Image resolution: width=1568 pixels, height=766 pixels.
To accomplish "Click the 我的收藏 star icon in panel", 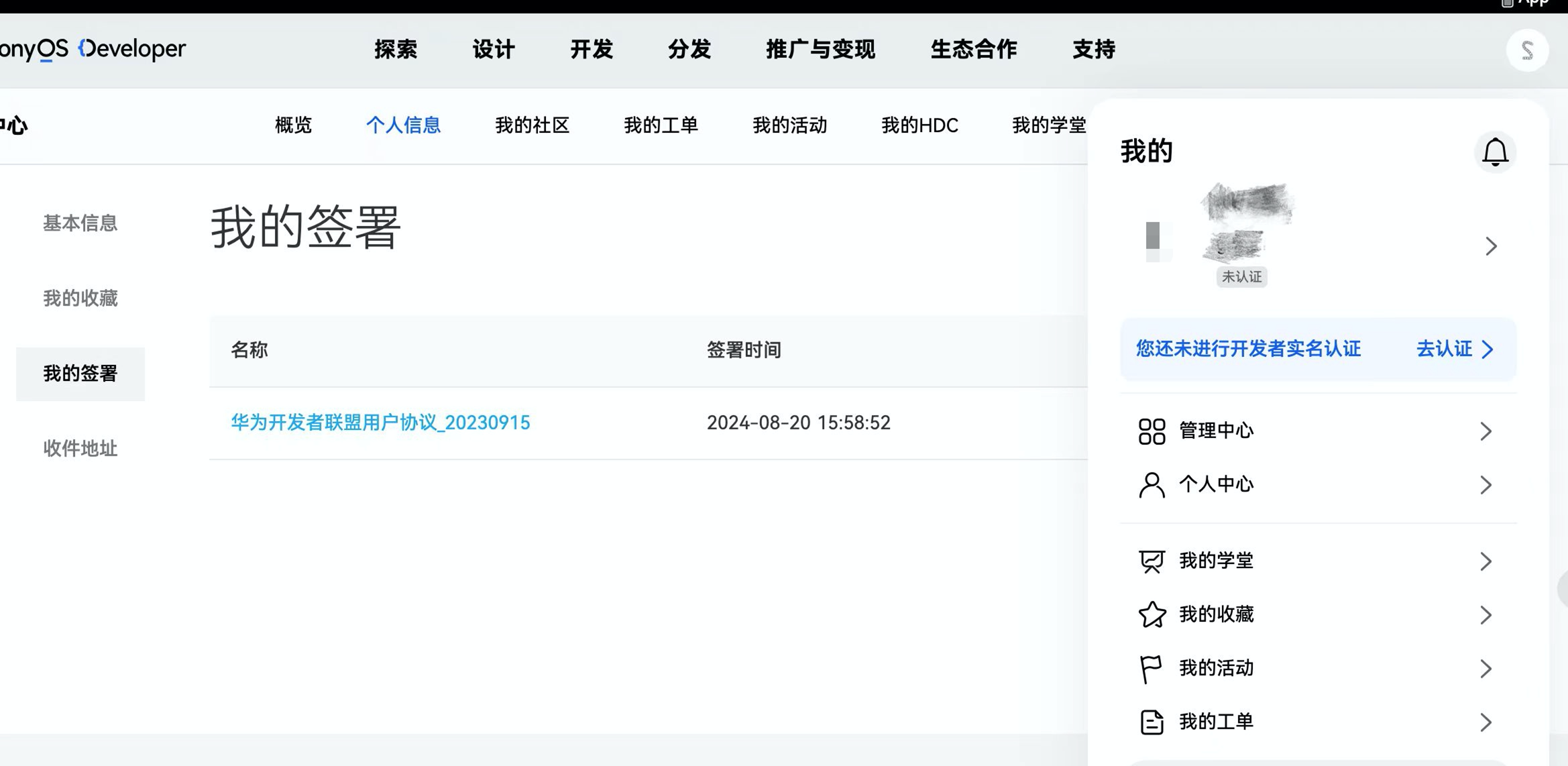I will tap(1152, 615).
